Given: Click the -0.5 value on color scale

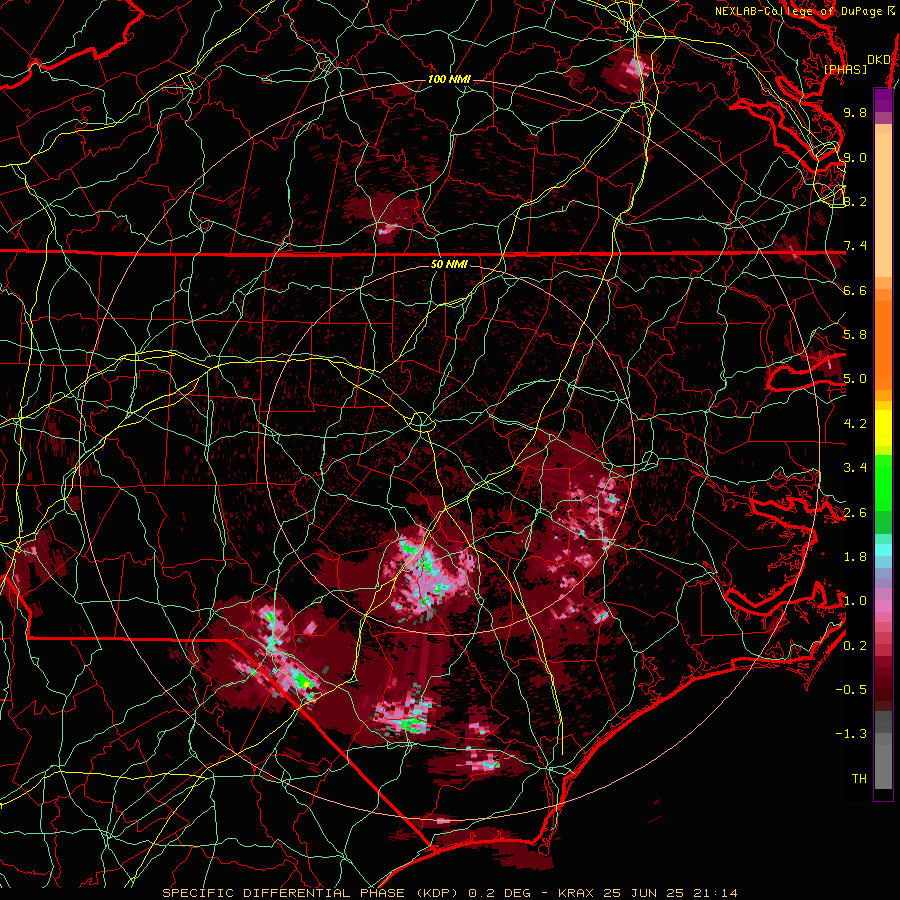Looking at the screenshot, I should click(851, 690).
